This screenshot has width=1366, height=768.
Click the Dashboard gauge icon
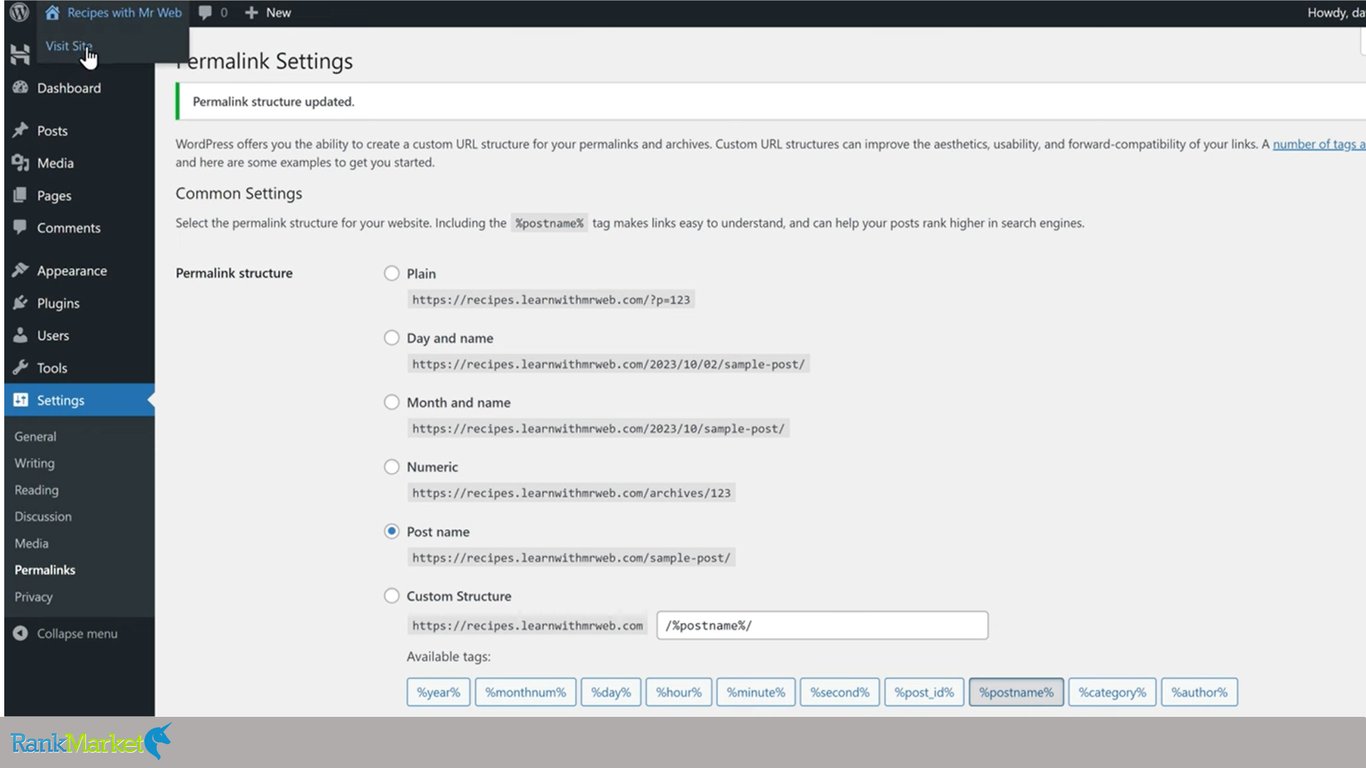20,88
